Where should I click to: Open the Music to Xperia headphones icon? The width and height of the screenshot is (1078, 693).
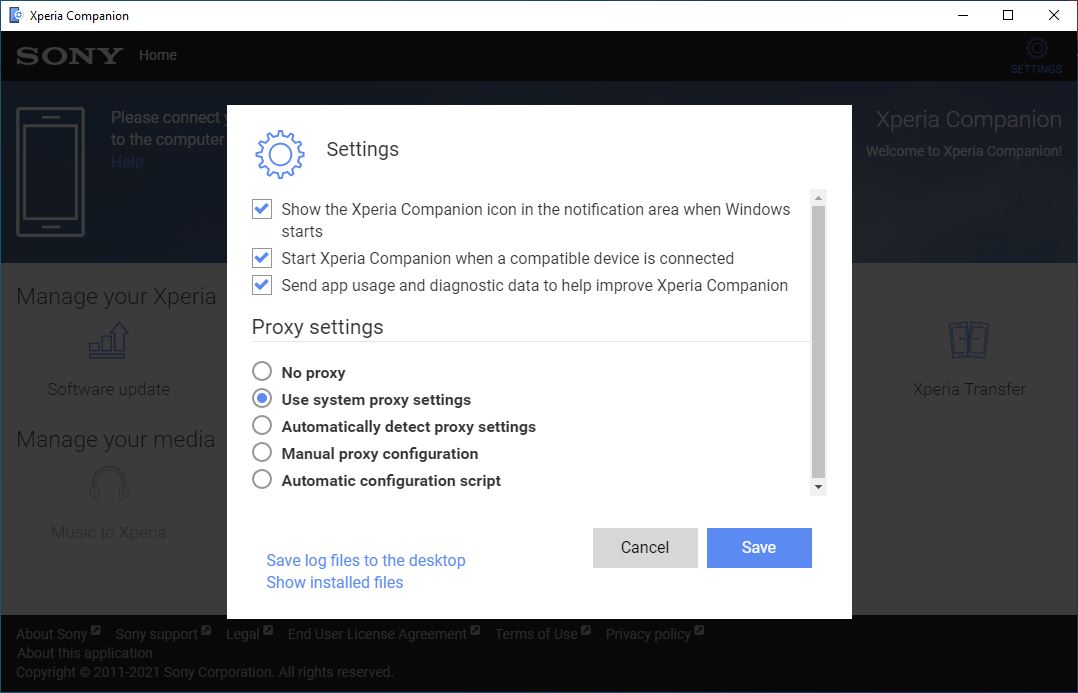point(109,483)
